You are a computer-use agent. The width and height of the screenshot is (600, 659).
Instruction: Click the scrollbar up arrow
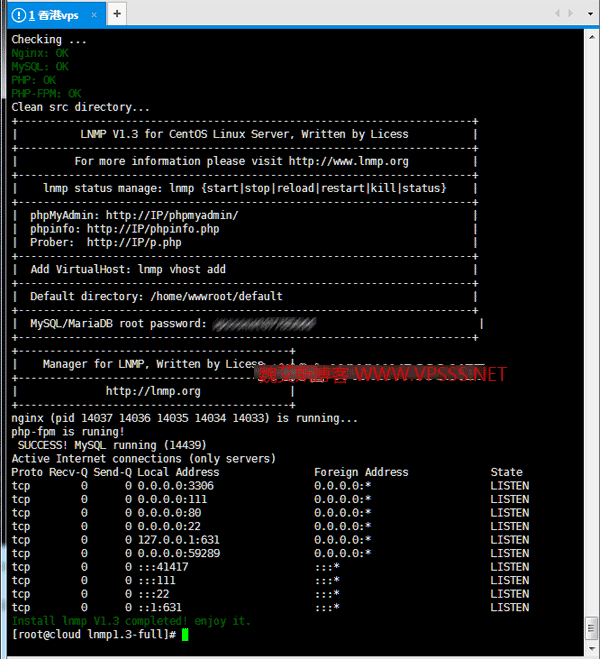(x=592, y=37)
